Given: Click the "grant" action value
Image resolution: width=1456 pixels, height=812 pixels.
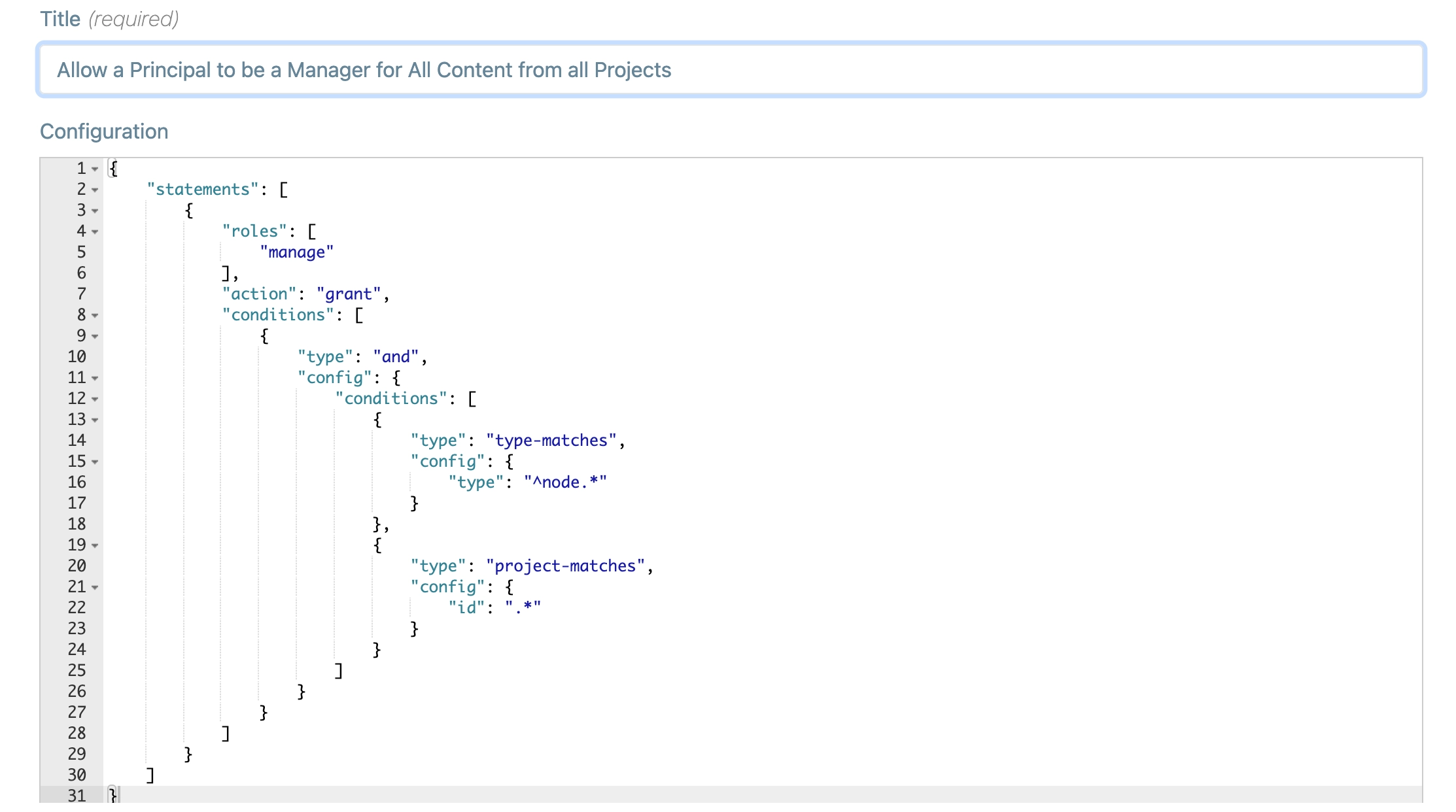Looking at the screenshot, I should (x=348, y=294).
